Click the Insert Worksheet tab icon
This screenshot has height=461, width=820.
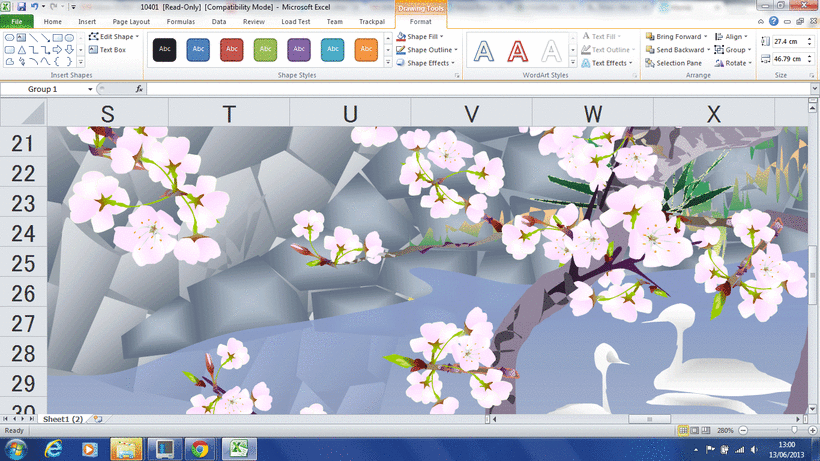[x=96, y=419]
